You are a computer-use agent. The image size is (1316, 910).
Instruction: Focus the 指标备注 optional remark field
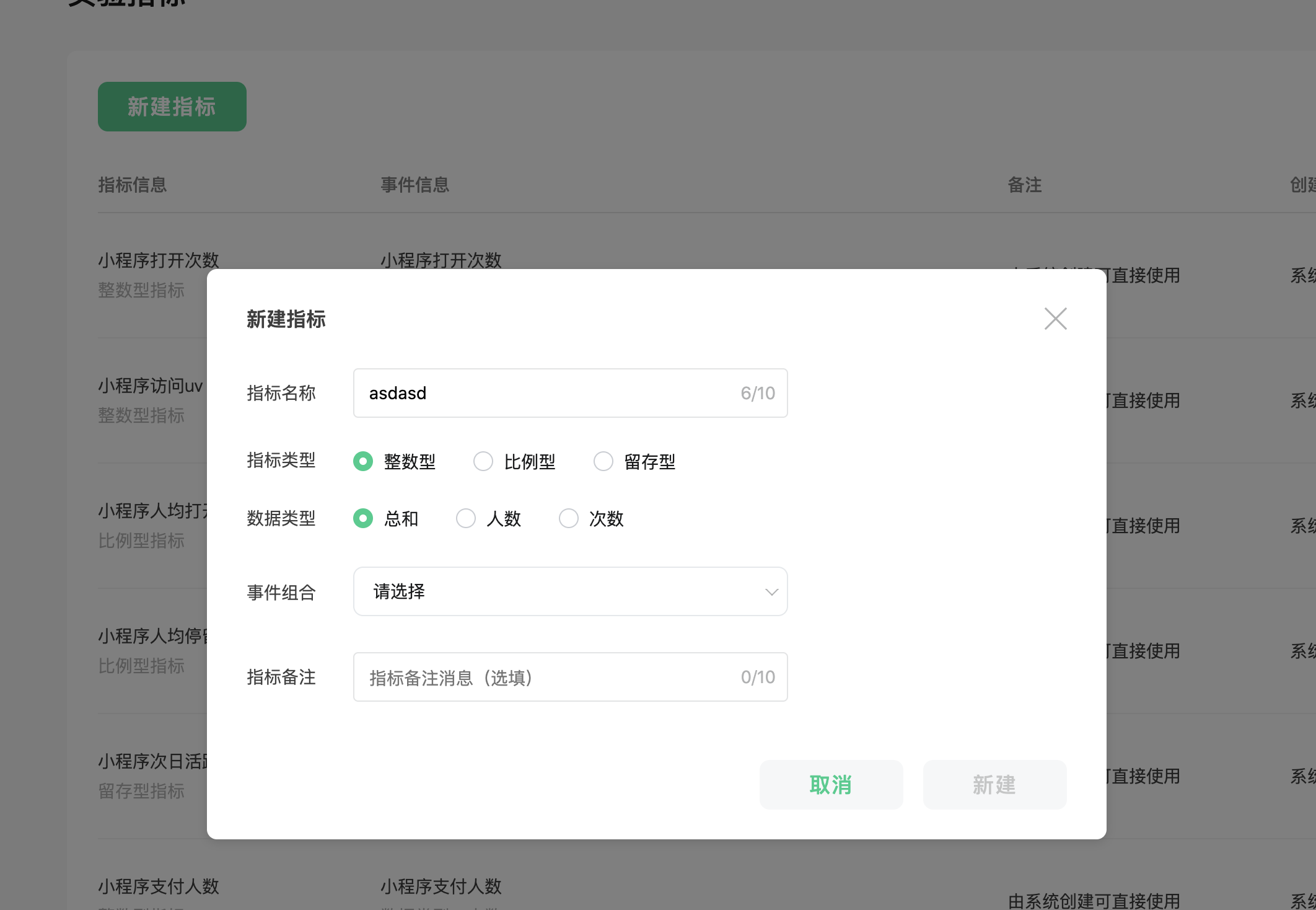[545, 677]
